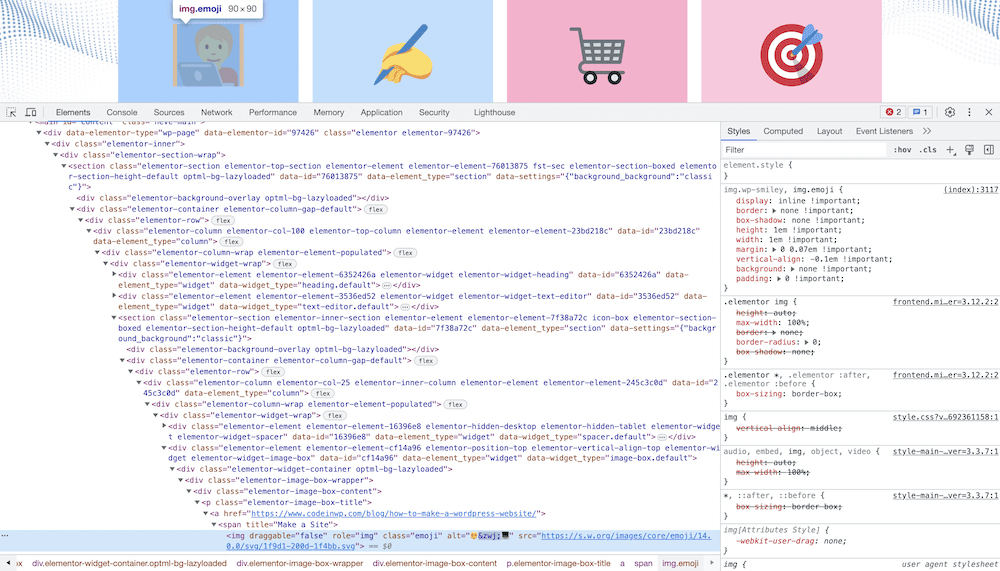Open the Computed tab
Viewport: 1000px width, 571px height.
click(x=783, y=131)
